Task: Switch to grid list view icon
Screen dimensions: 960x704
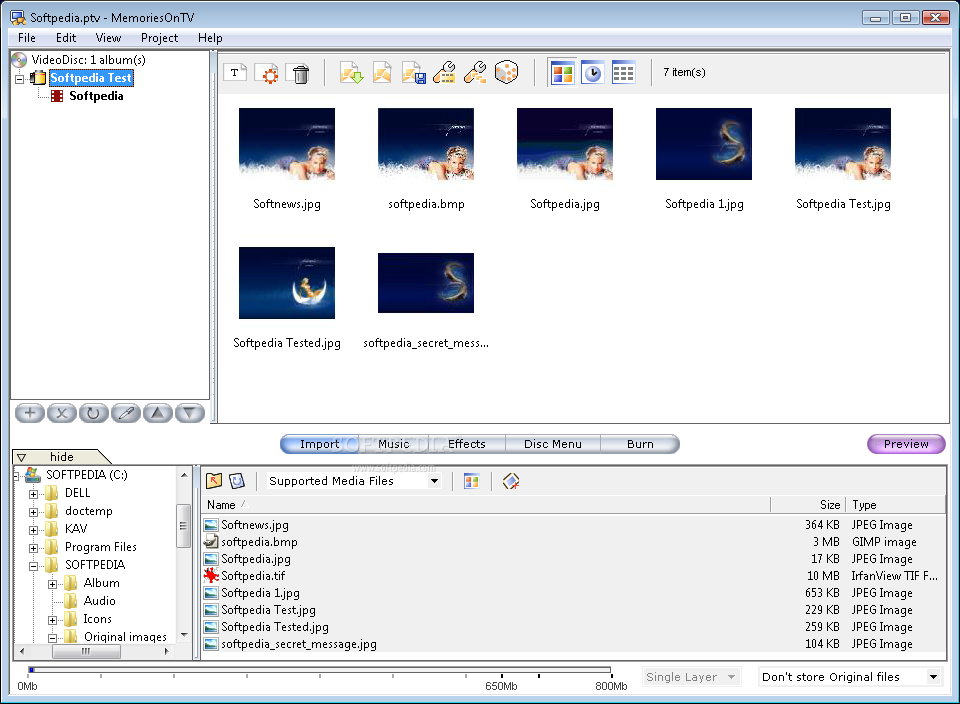Action: tap(623, 73)
